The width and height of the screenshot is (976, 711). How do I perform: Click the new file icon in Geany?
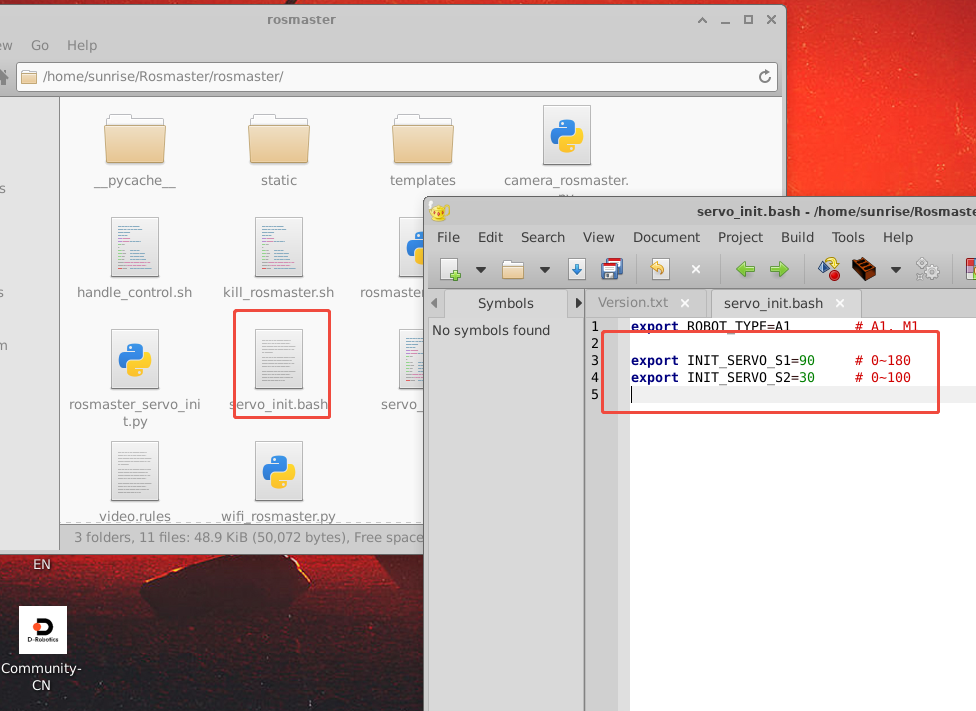[x=450, y=269]
